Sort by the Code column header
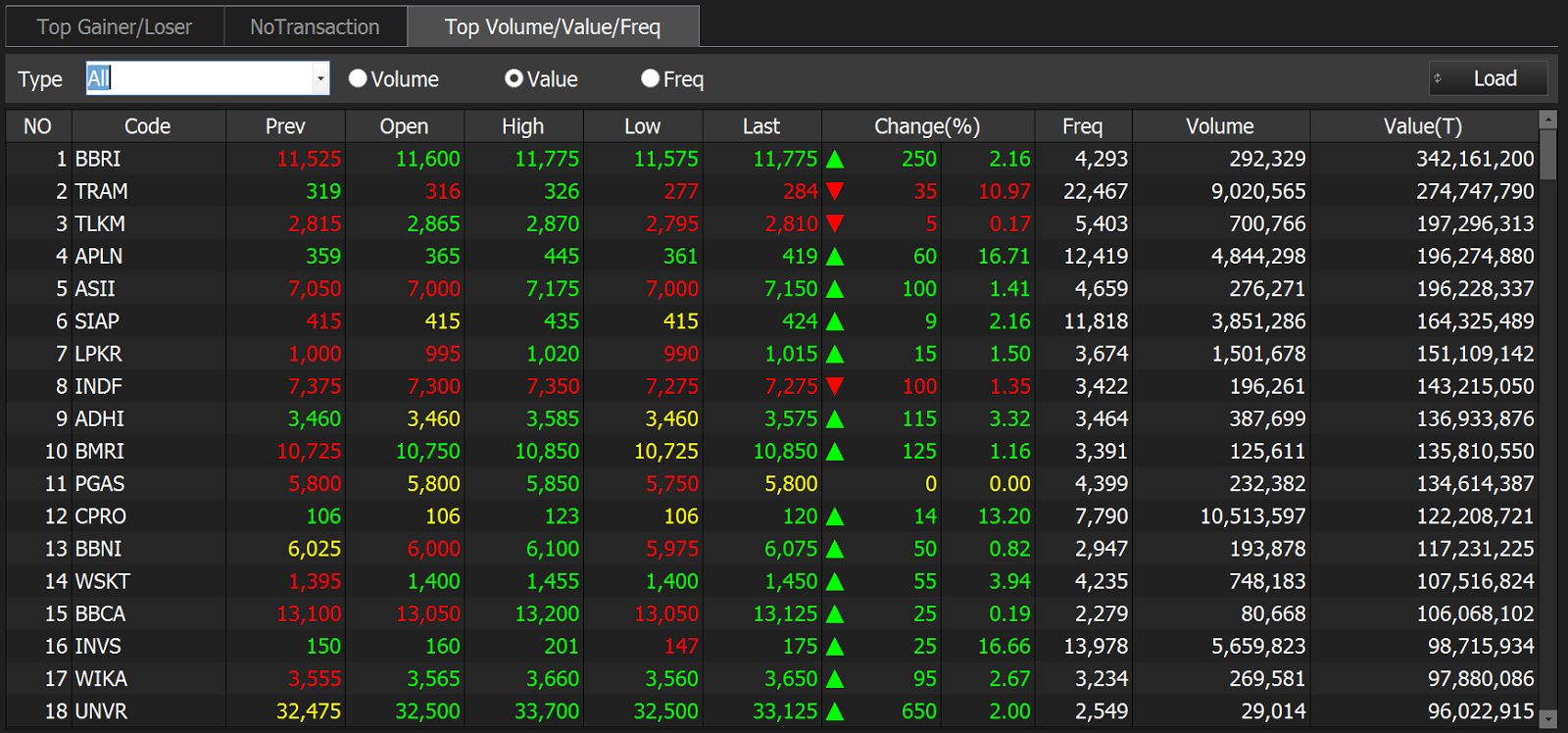The height and width of the screenshot is (733, 1568). click(148, 126)
